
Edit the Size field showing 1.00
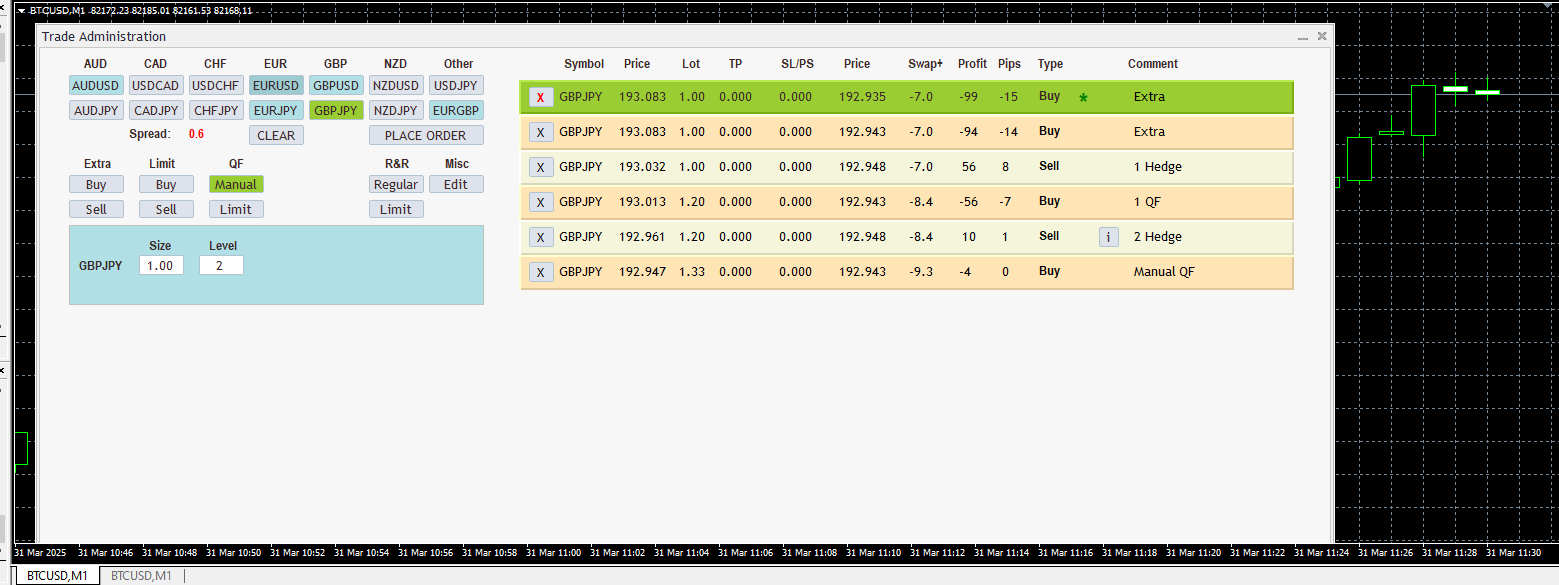pyautogui.click(x=161, y=266)
